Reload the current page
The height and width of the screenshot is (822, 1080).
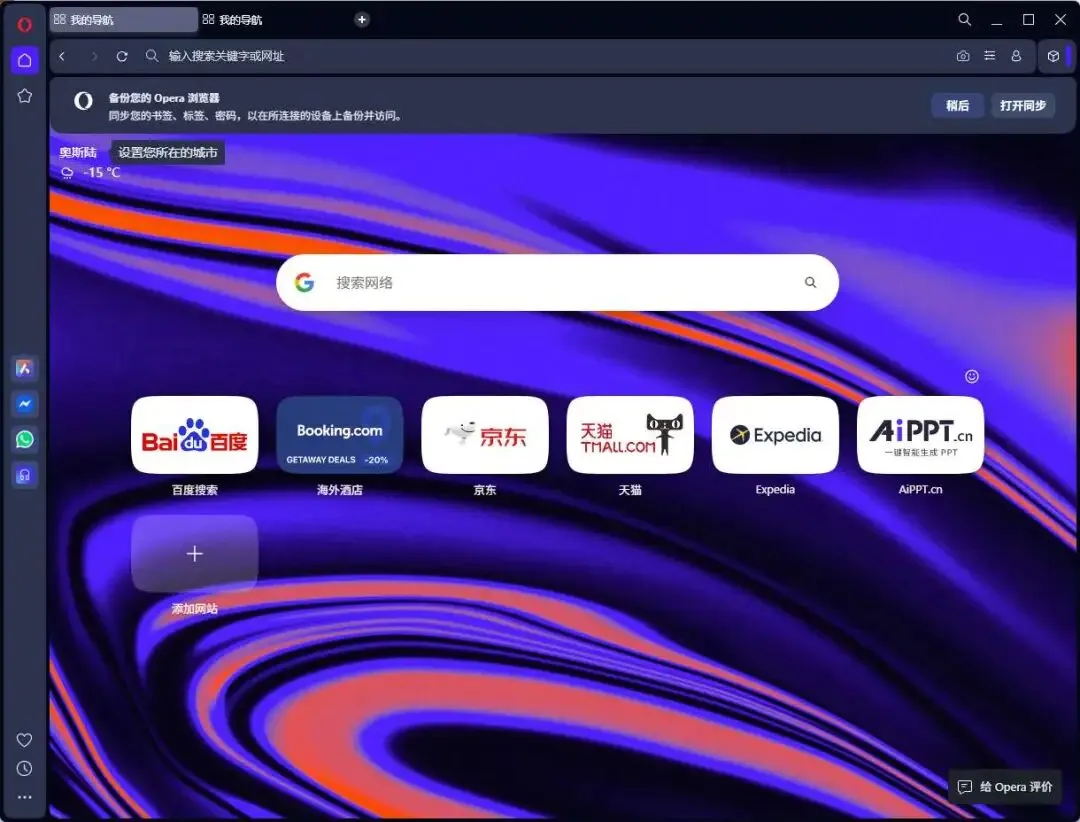pos(122,56)
